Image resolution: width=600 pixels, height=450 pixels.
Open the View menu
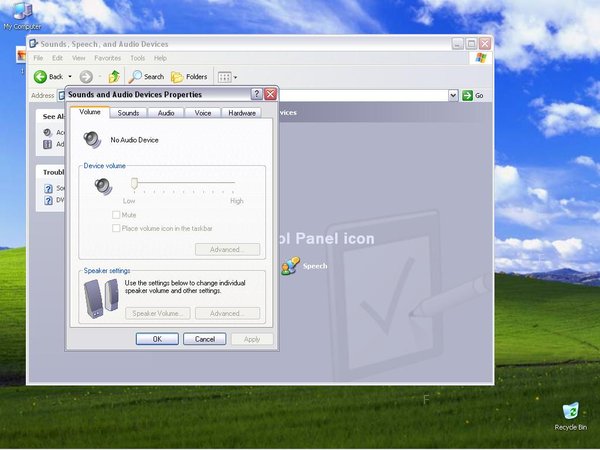[x=78, y=58]
